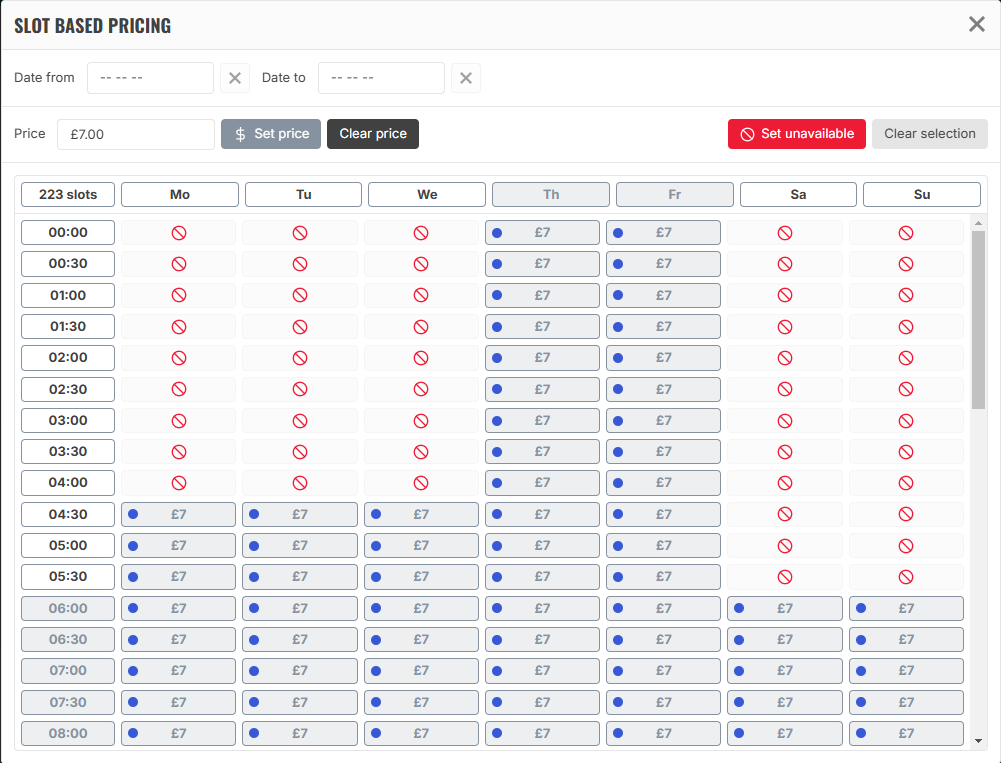Deselect the 07:00 time row

coord(68,670)
